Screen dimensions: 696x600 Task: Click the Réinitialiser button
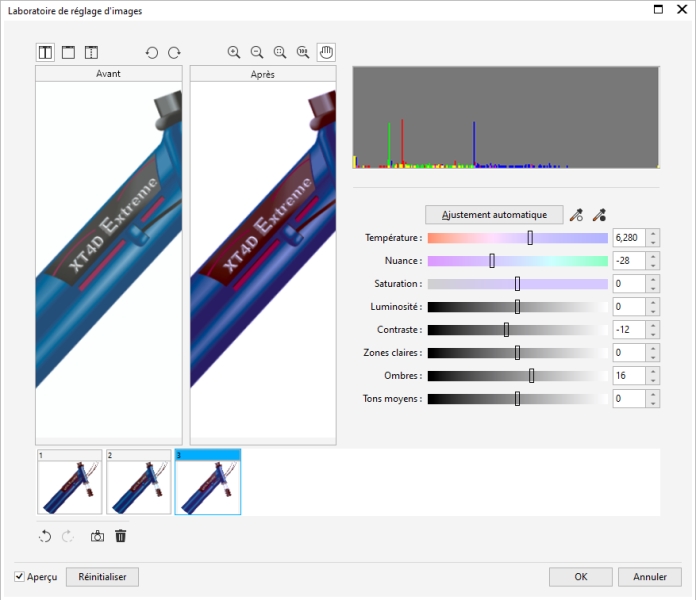pyautogui.click(x=102, y=577)
